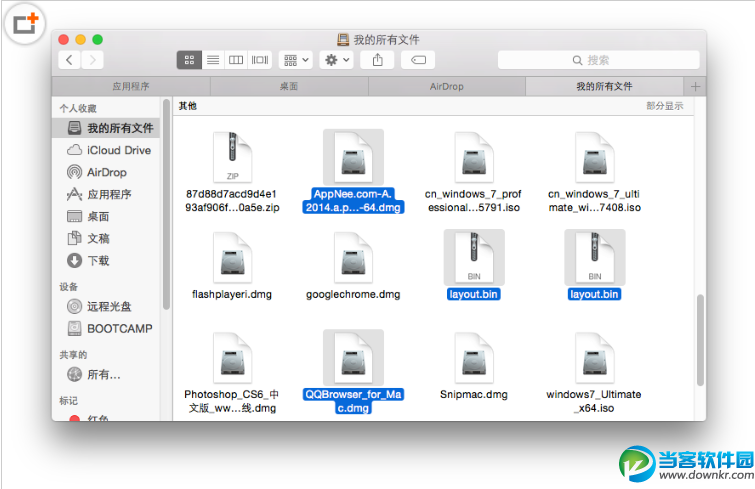Open 应用程序 in the sidebar

[106, 194]
